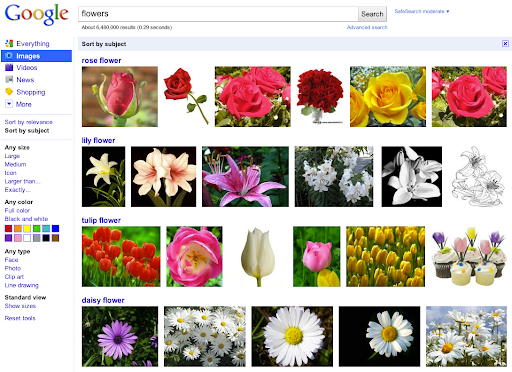Close the Sort by subject bar
This screenshot has height=372, width=512.
click(505, 44)
